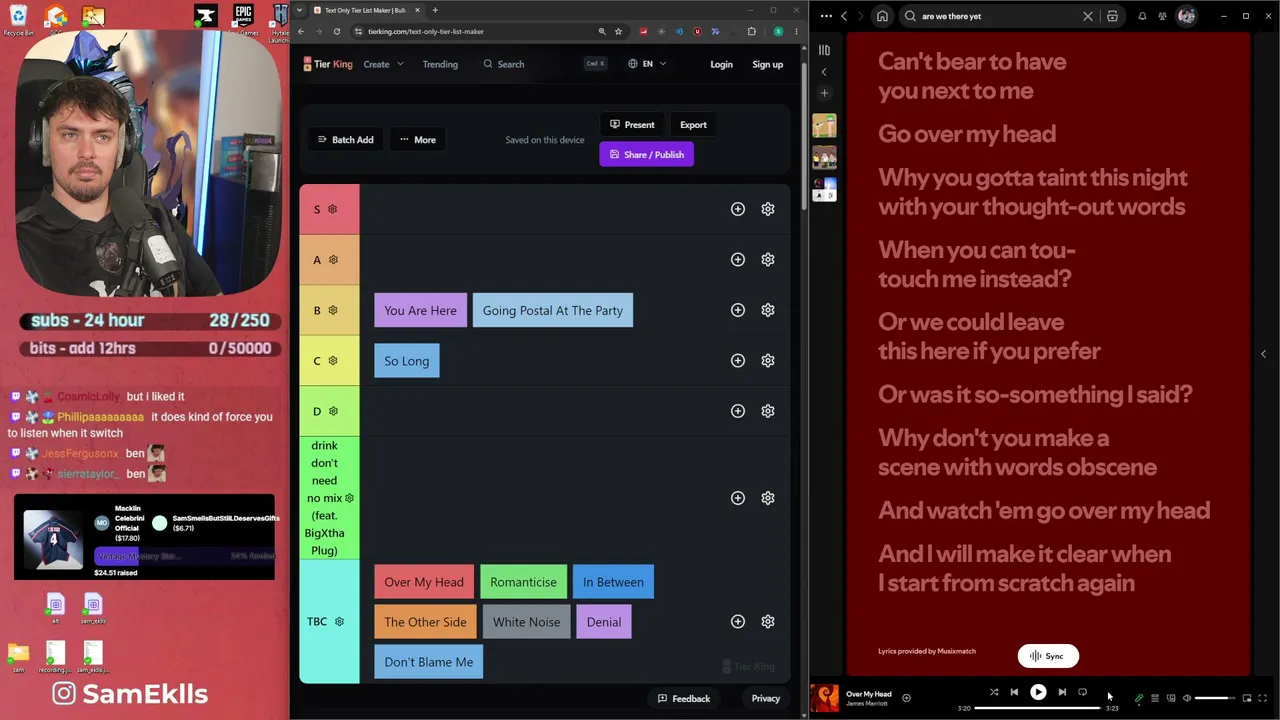Edit the D tier label gear icon
The image size is (1280, 720).
(333, 411)
